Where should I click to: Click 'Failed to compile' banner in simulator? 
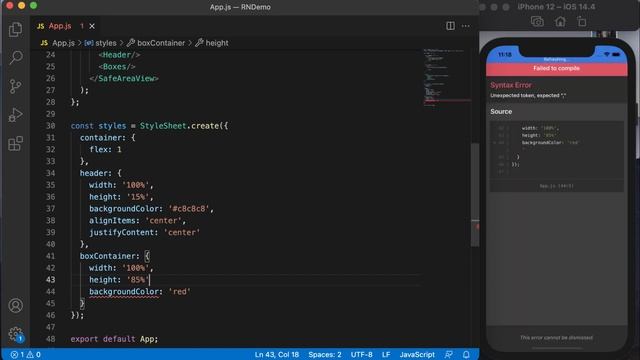click(x=556, y=68)
